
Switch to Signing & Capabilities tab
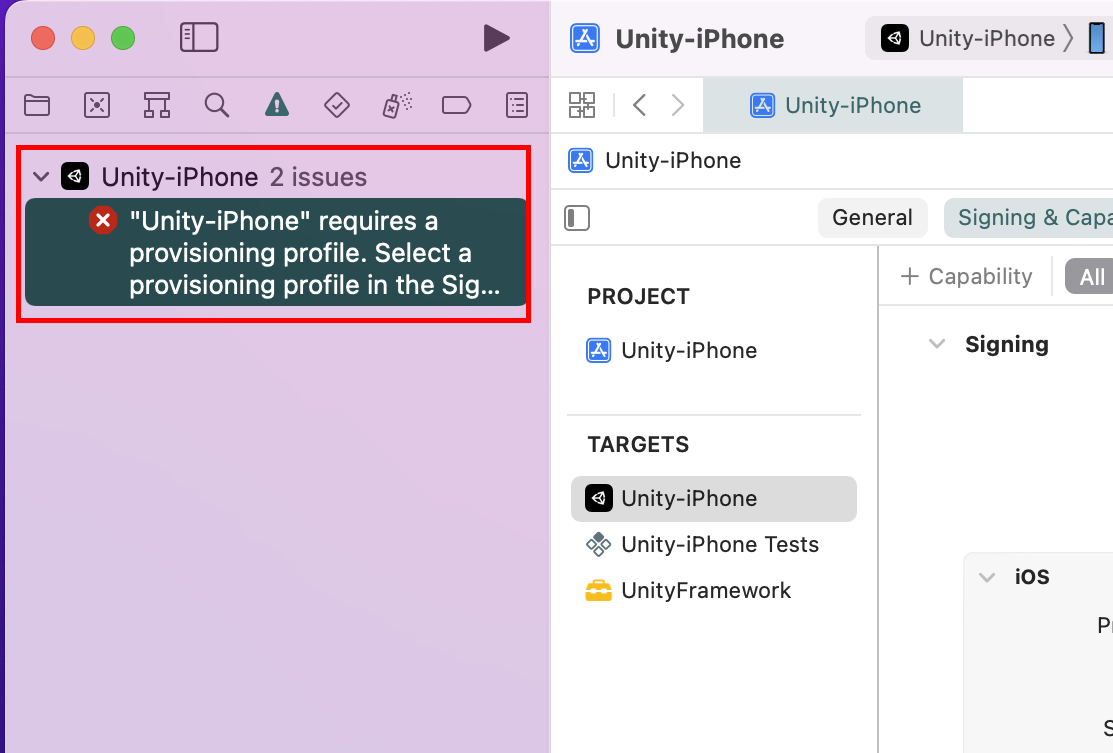pyautogui.click(x=1029, y=218)
